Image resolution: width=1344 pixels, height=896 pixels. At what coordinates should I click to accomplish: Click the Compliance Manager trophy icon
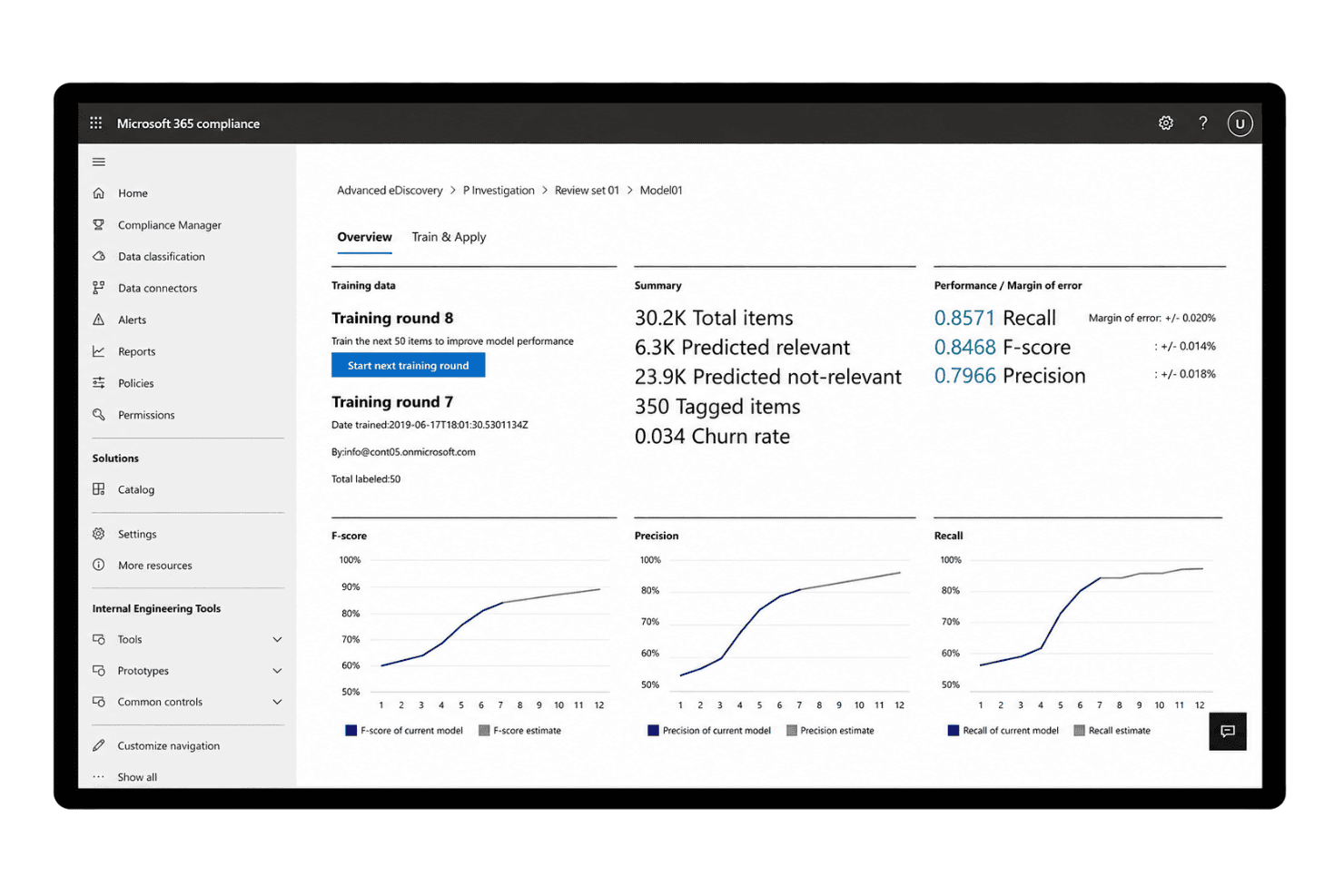(x=99, y=224)
